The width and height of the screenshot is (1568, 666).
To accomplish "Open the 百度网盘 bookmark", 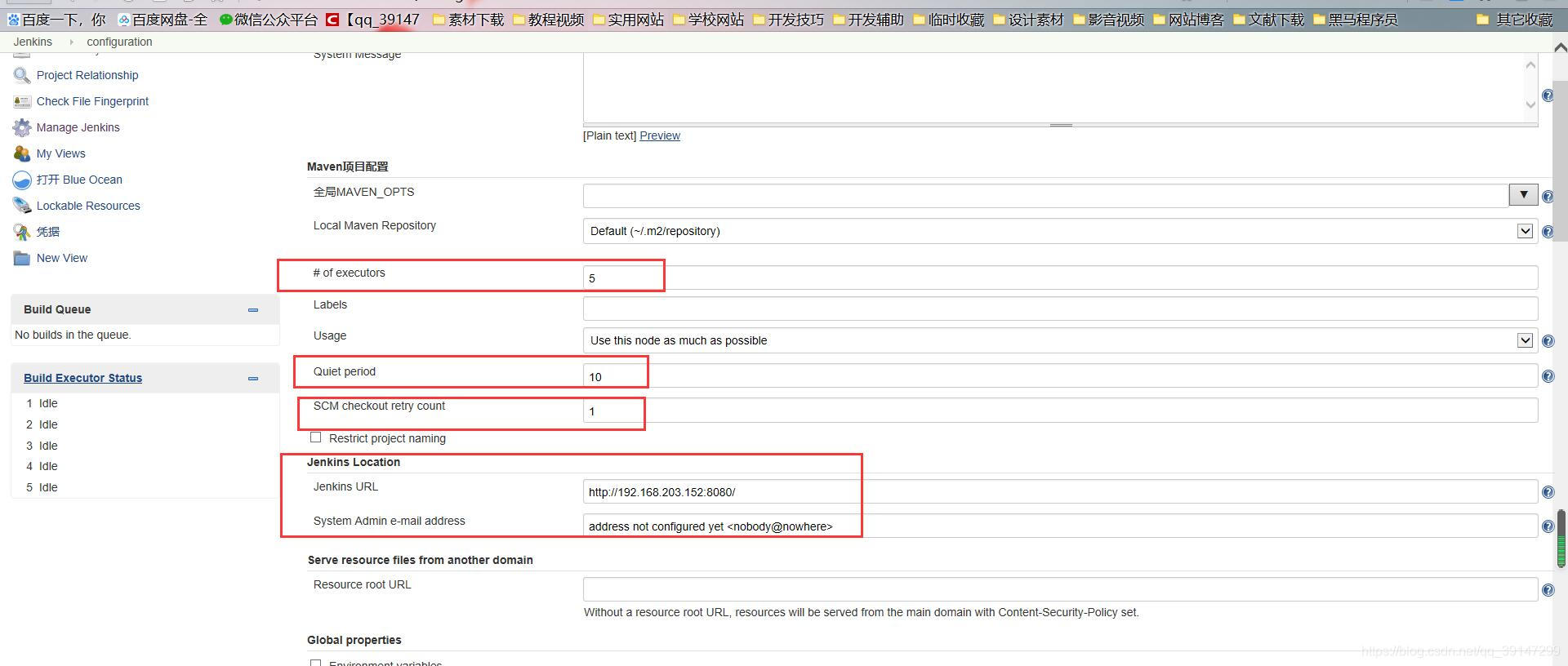I will click(163, 20).
